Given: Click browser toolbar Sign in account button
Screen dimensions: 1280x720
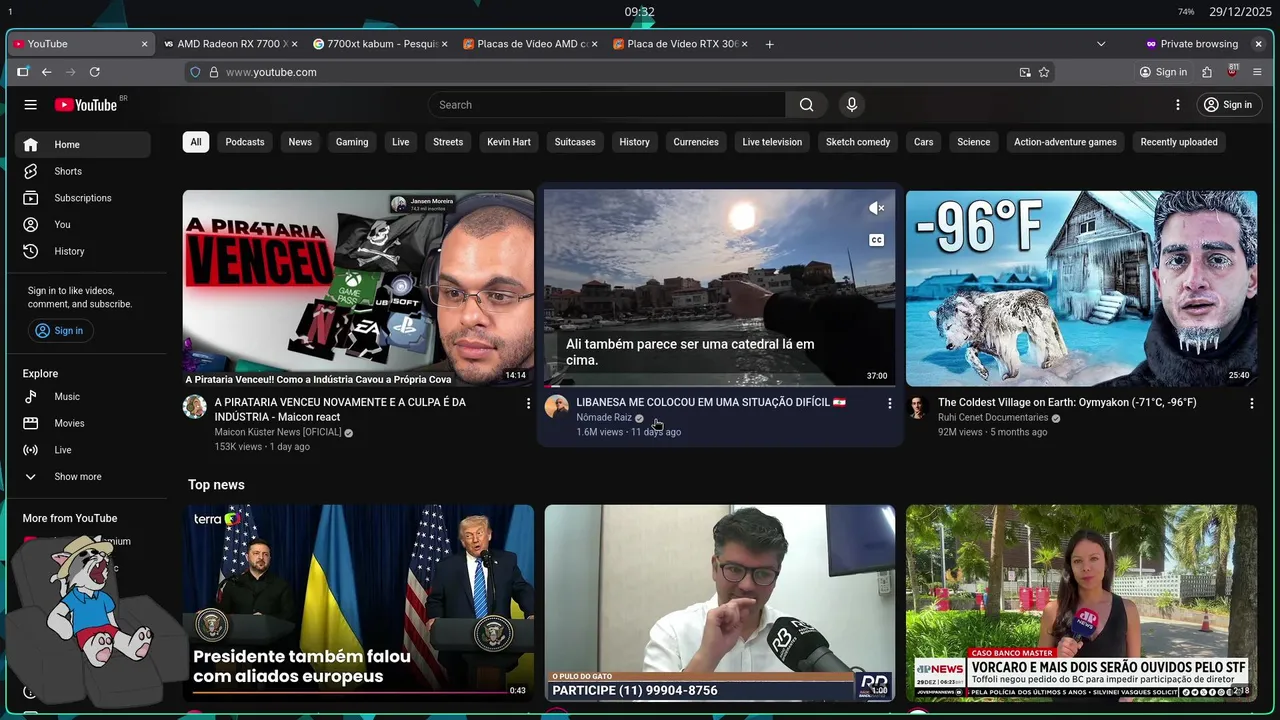Looking at the screenshot, I should point(1163,72).
